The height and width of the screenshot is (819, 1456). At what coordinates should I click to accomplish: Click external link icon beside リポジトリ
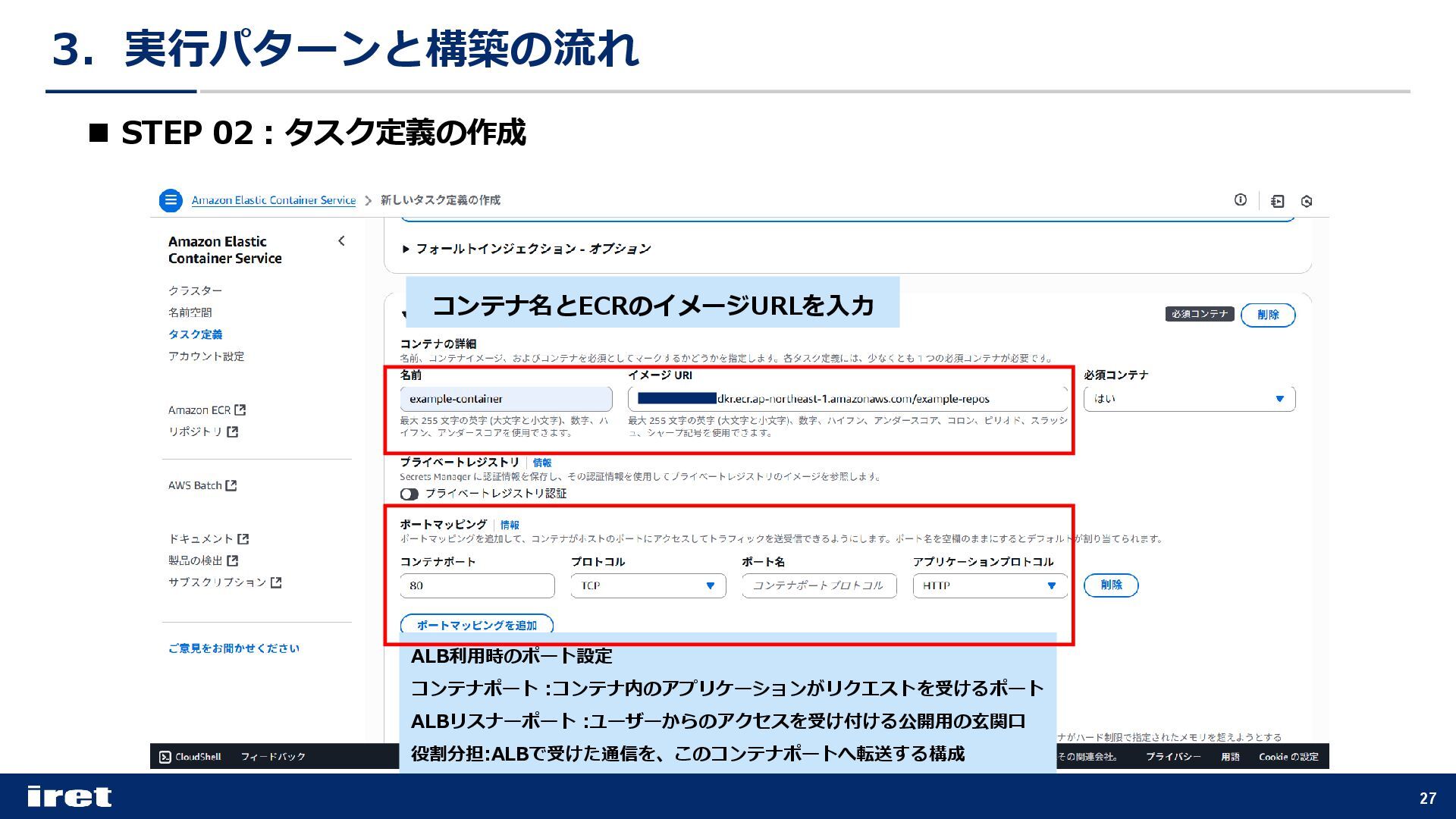233,431
